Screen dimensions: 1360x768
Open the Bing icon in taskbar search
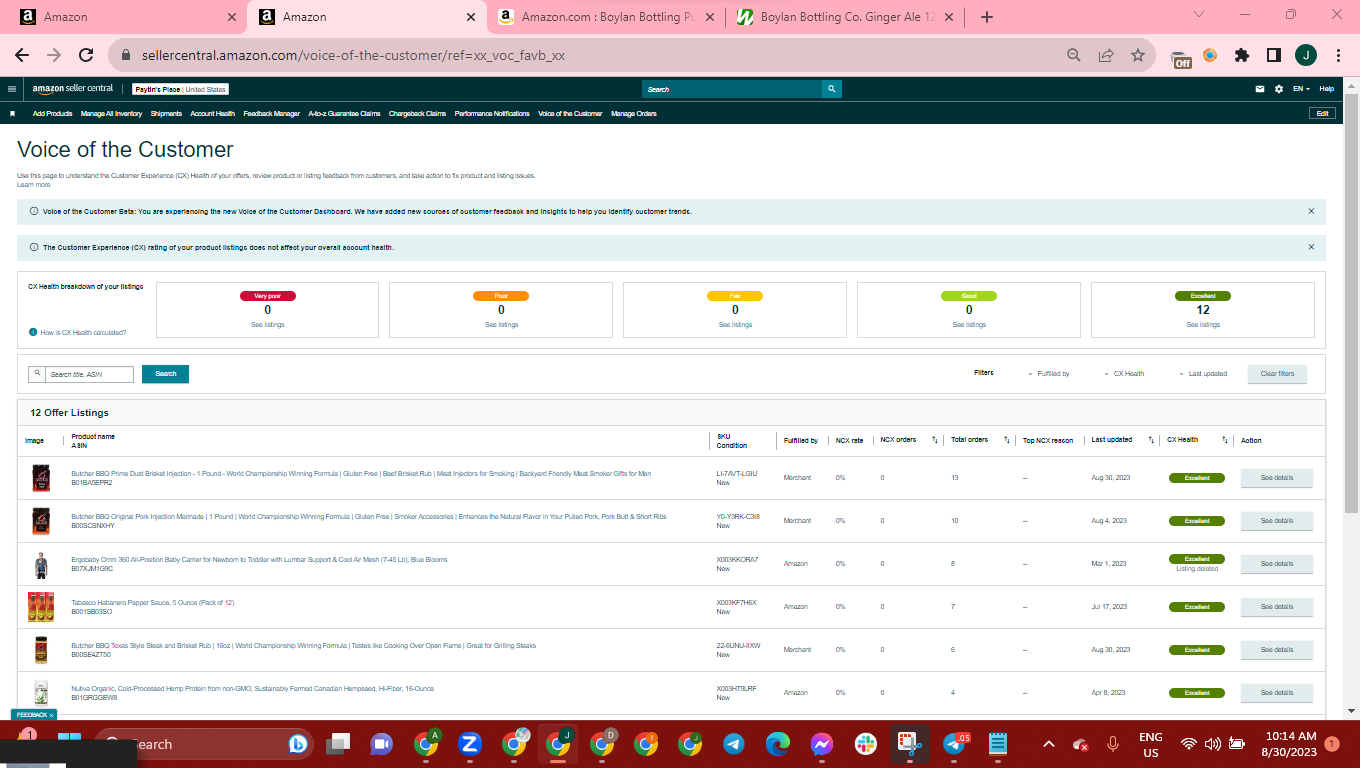pos(297,744)
